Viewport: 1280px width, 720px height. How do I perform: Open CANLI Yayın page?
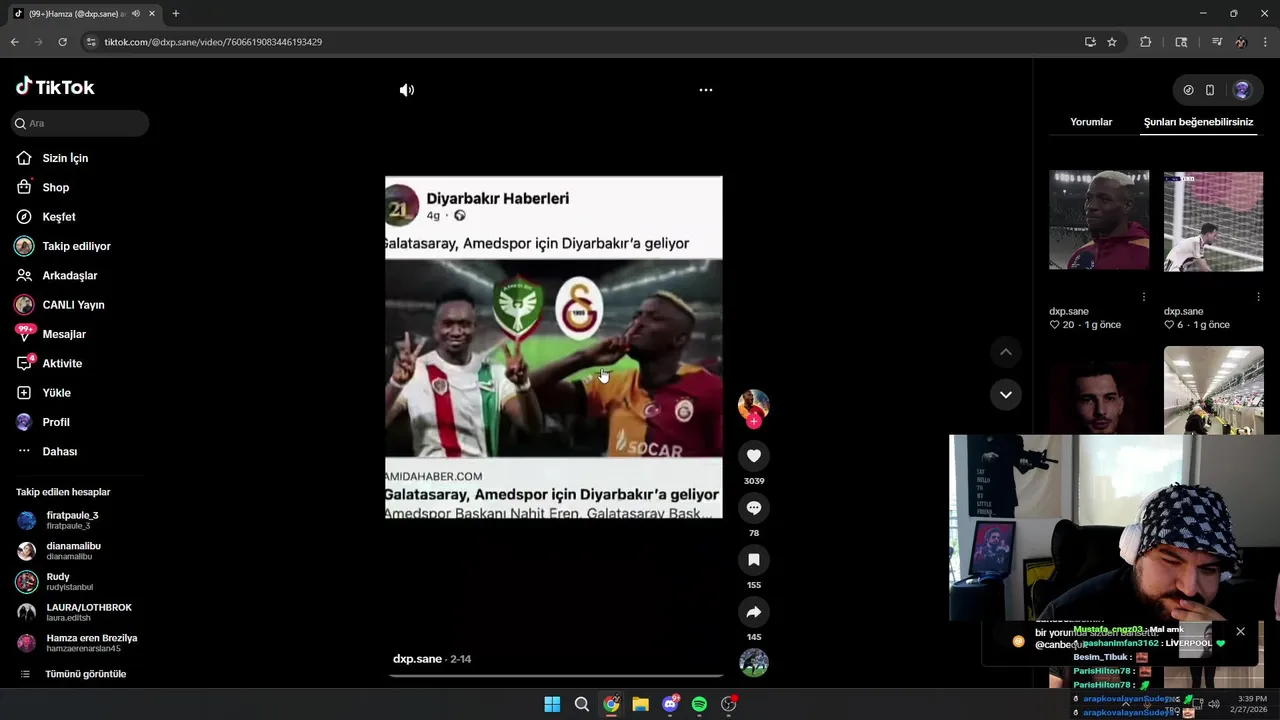point(74,305)
